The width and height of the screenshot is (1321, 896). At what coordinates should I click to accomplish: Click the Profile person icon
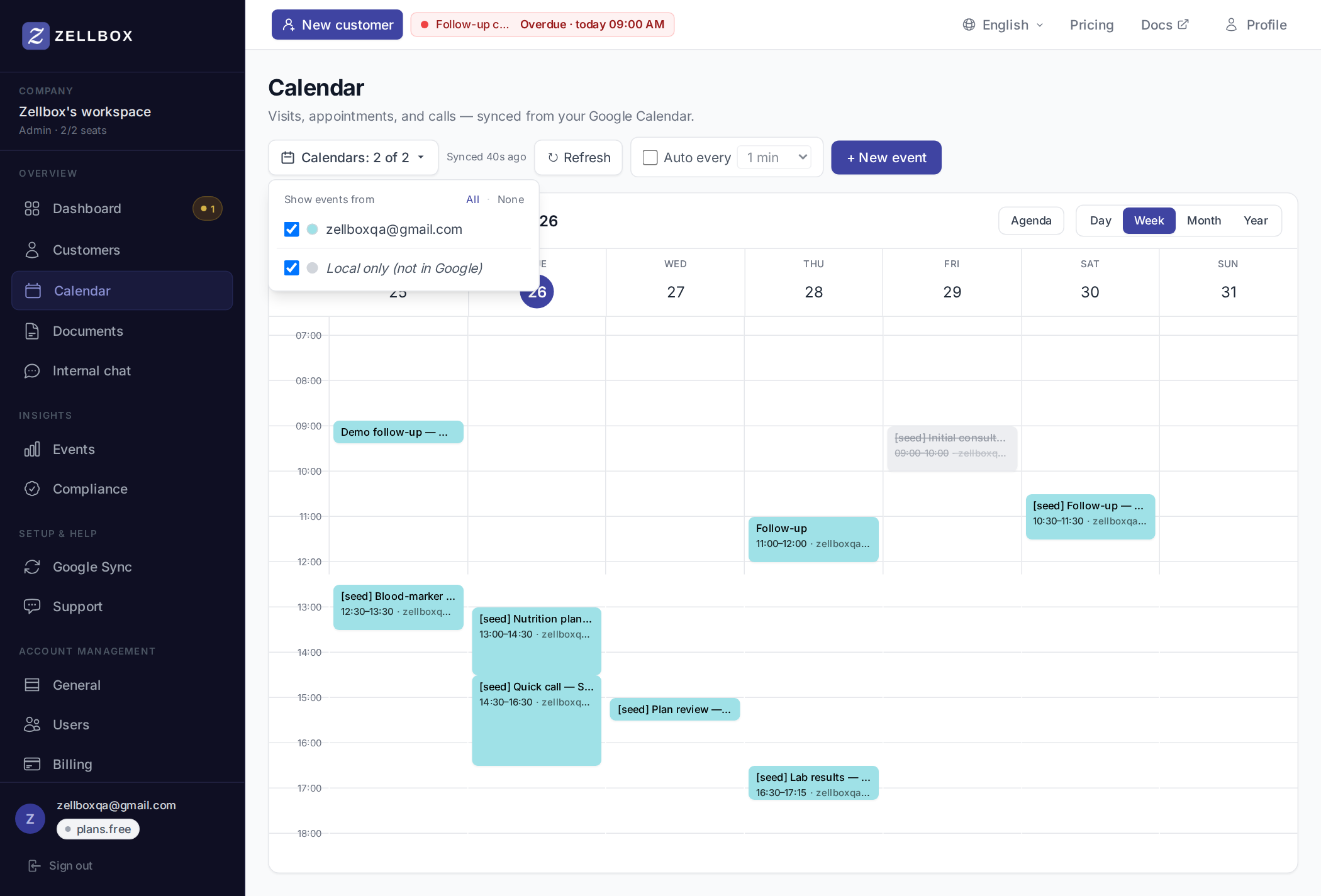pos(1232,25)
